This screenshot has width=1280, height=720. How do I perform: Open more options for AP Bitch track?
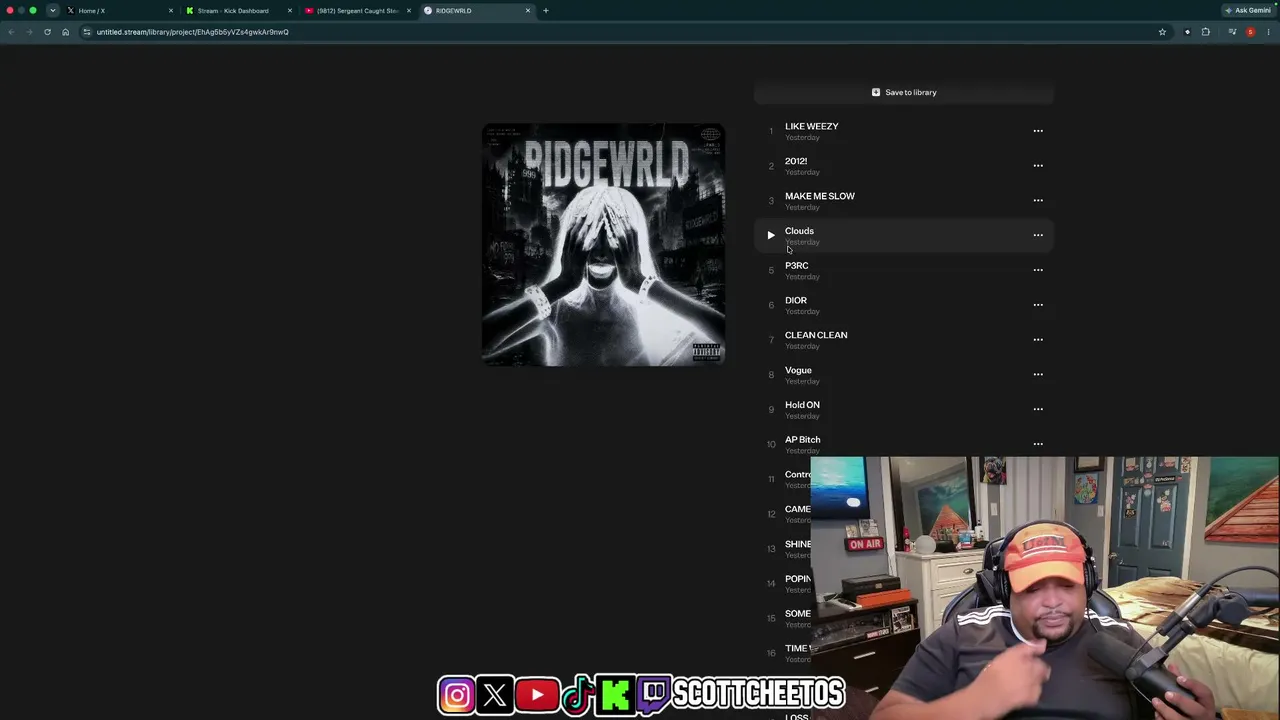pos(1038,444)
